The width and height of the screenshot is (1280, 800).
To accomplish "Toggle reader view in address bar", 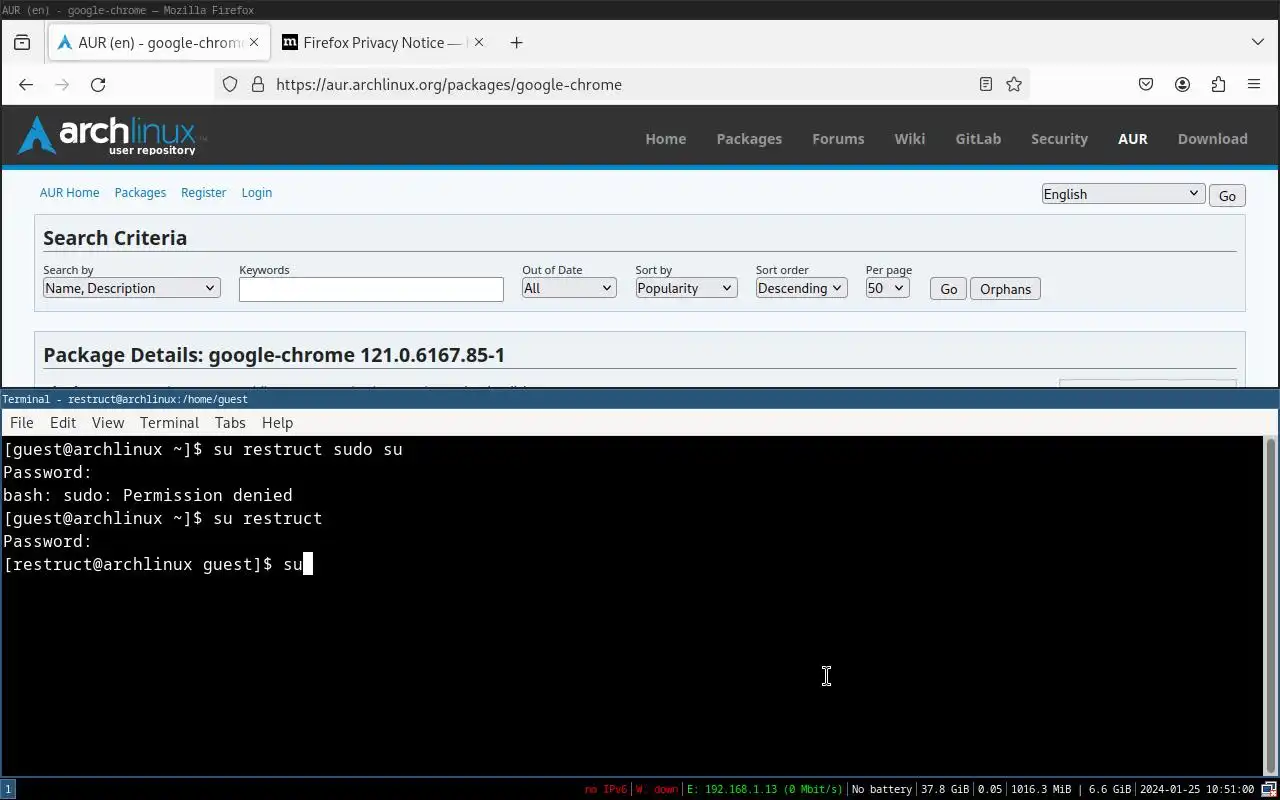I will point(985,85).
